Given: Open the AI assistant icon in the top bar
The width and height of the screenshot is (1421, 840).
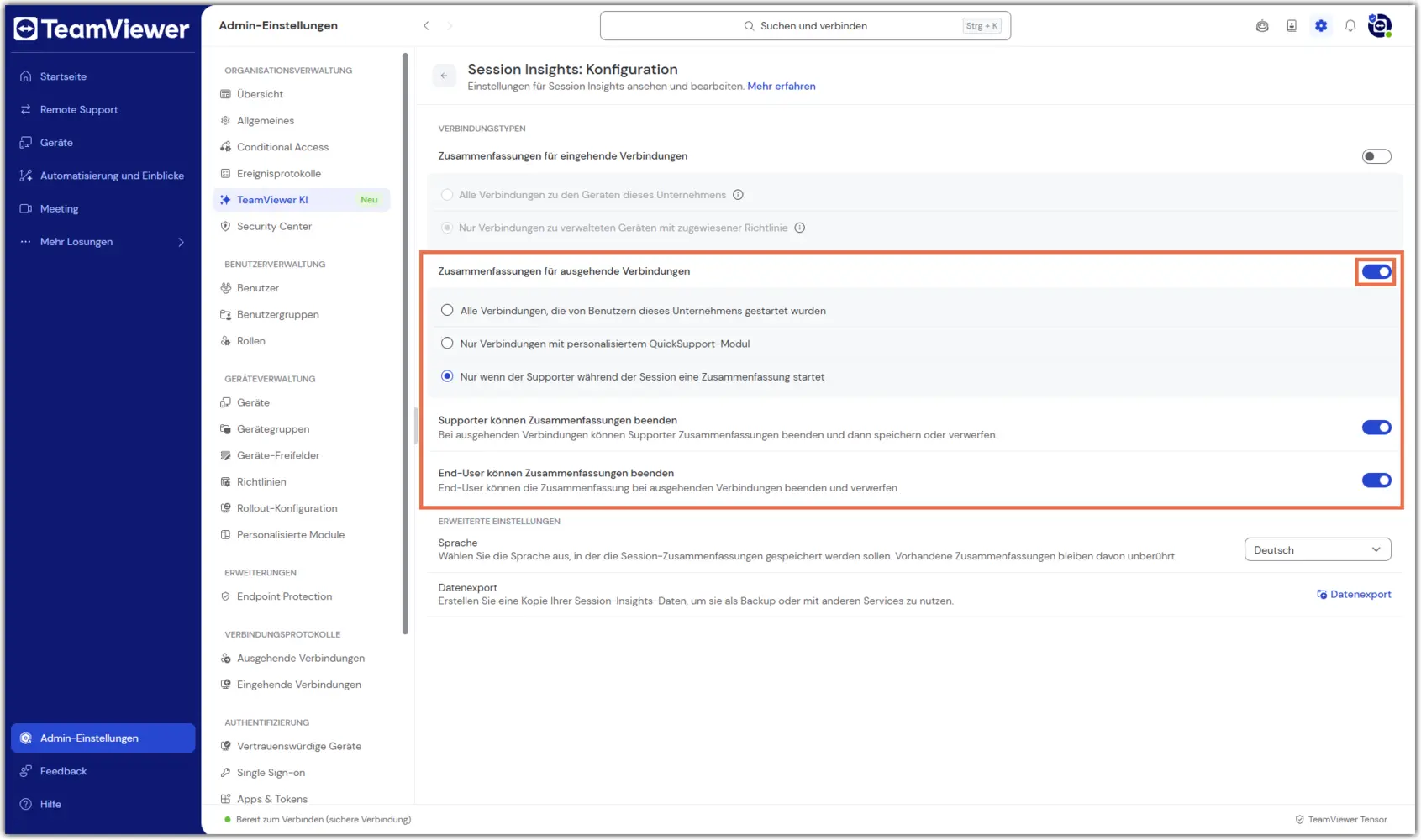Looking at the screenshot, I should pyautogui.click(x=1262, y=26).
